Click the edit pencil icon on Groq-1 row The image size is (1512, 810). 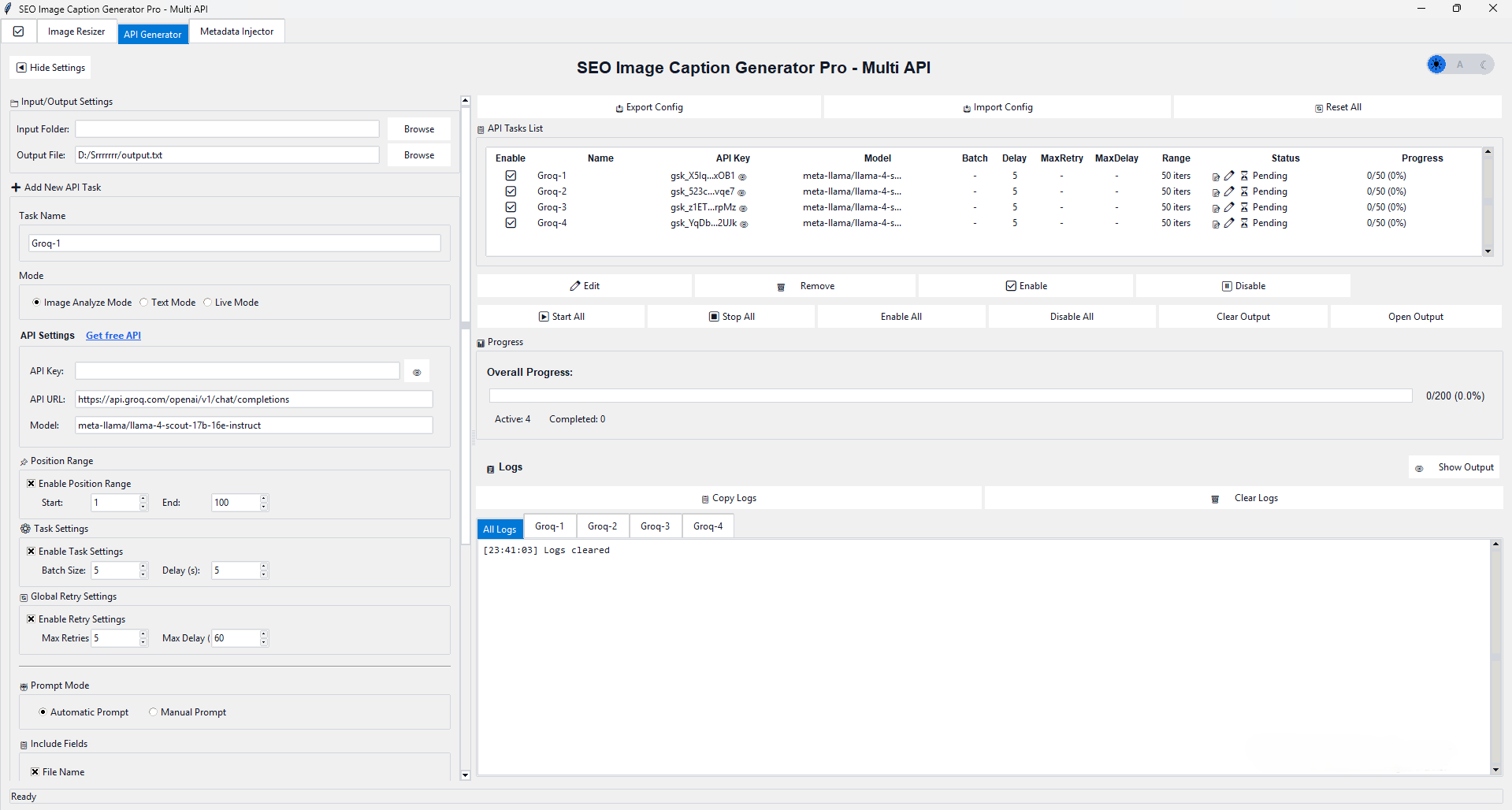coord(1228,176)
